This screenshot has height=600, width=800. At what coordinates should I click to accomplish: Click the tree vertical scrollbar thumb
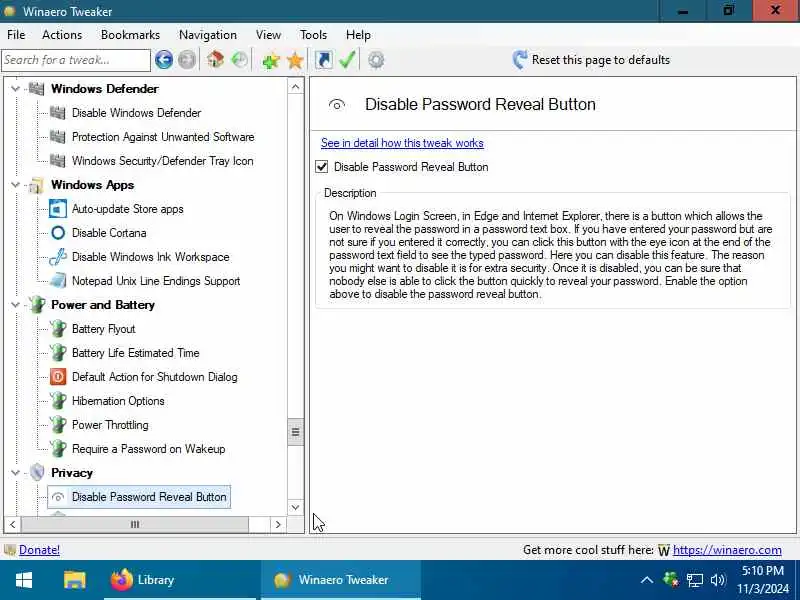tap(295, 432)
